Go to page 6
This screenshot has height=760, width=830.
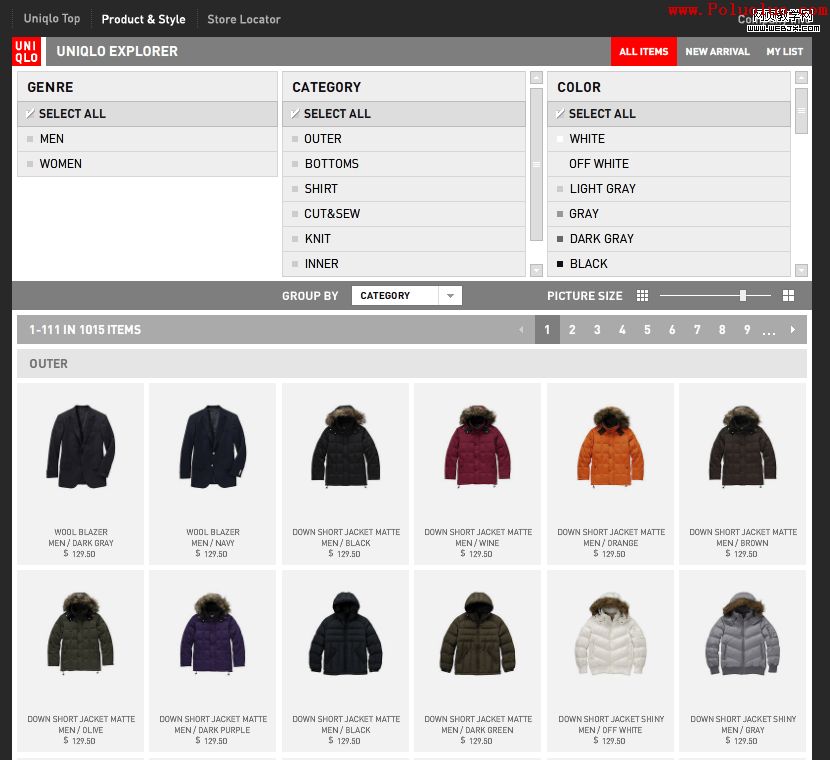tap(672, 329)
